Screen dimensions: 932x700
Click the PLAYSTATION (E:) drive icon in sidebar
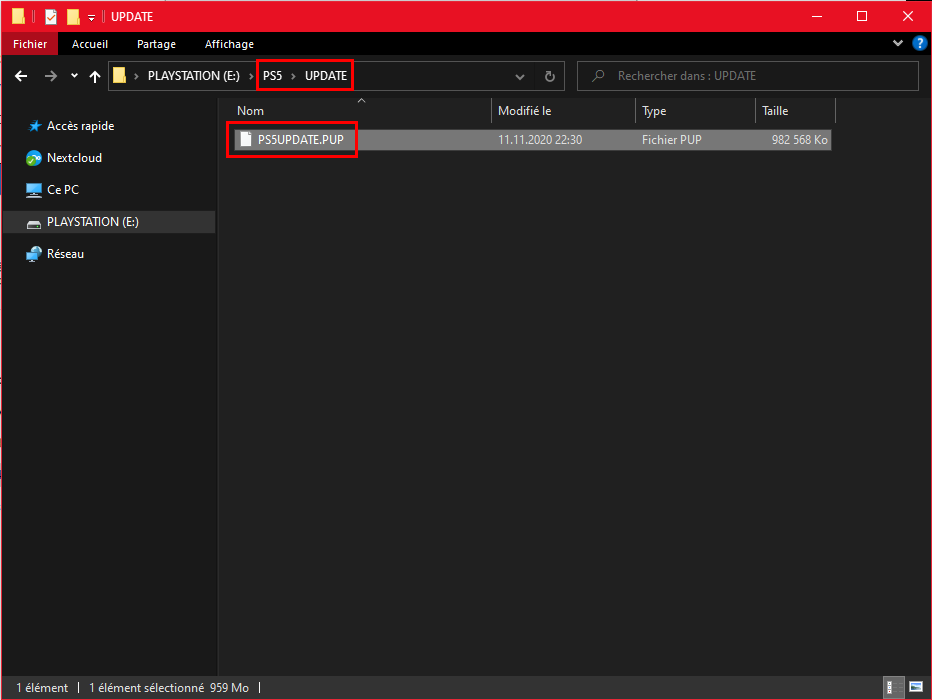pyautogui.click(x=34, y=223)
